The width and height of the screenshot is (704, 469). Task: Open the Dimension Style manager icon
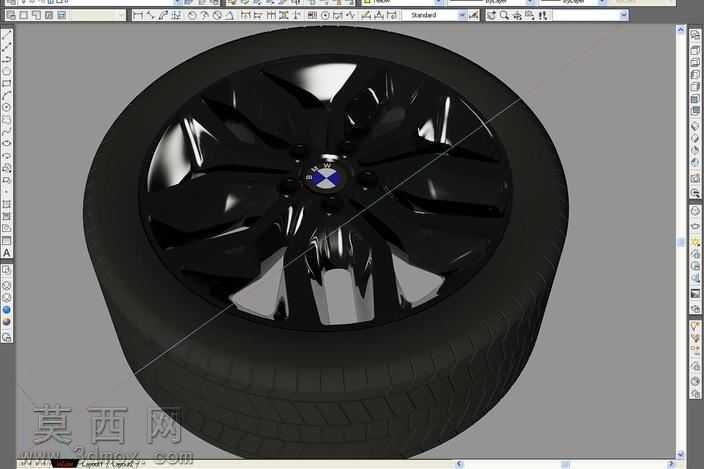(x=473, y=16)
